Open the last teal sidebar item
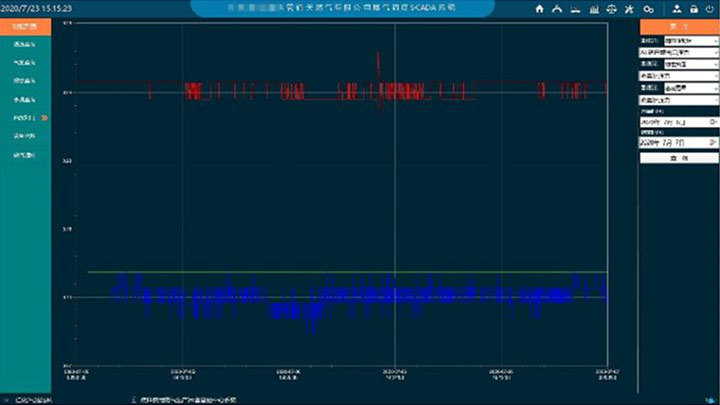Image resolution: width=720 pixels, height=405 pixels. (x=25, y=155)
